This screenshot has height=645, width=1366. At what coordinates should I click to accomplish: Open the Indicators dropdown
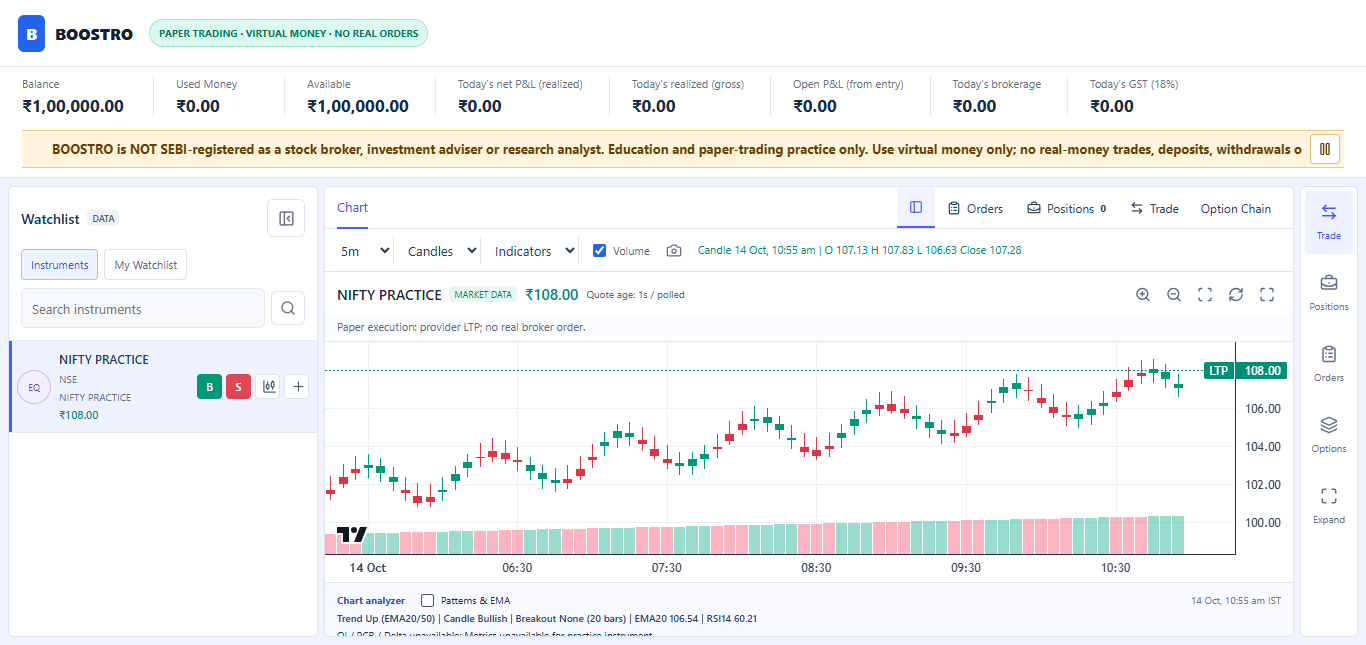pos(534,251)
